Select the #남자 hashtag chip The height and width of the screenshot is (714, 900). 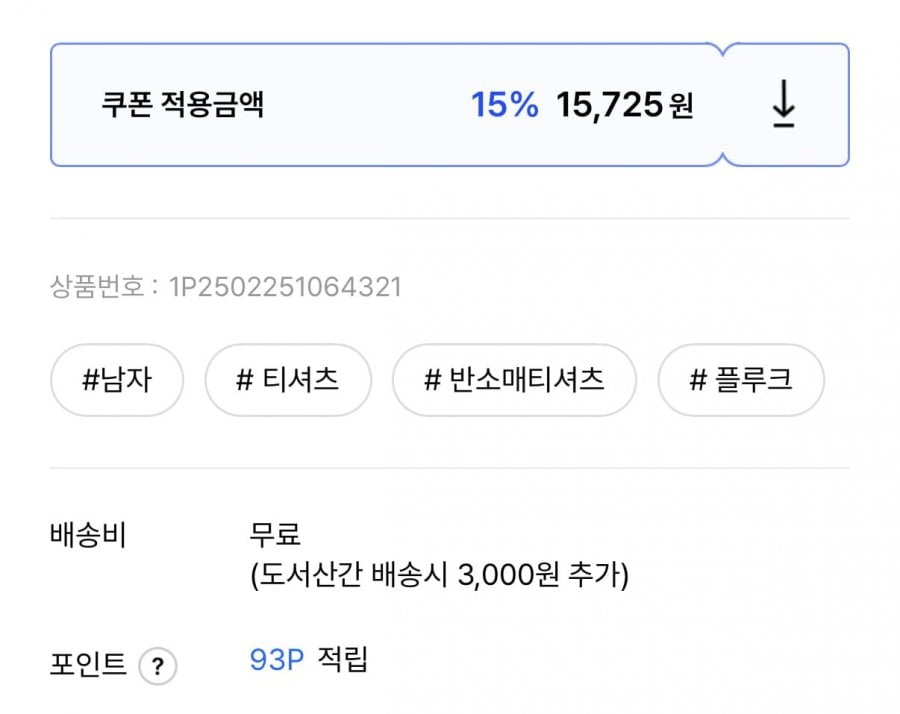118,380
